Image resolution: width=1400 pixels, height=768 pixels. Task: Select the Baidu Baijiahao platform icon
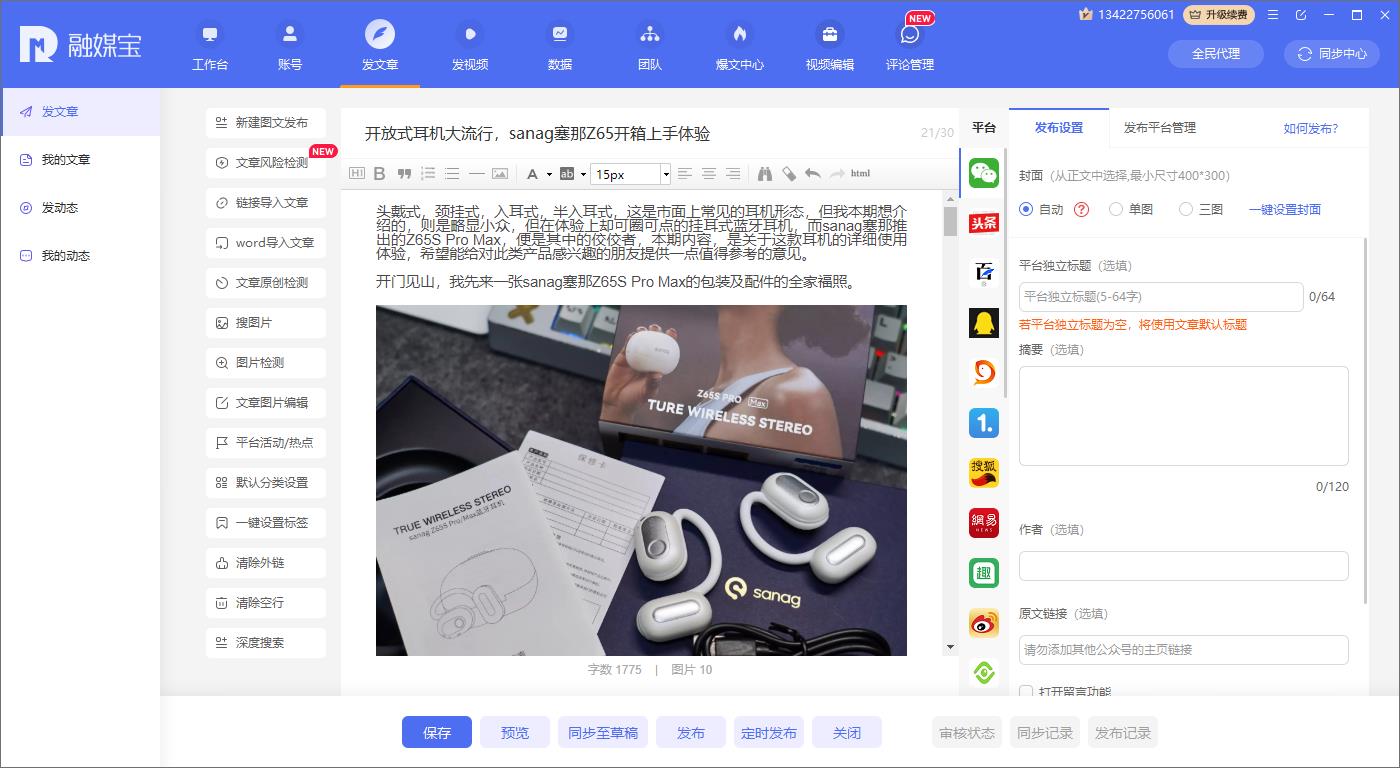point(984,272)
